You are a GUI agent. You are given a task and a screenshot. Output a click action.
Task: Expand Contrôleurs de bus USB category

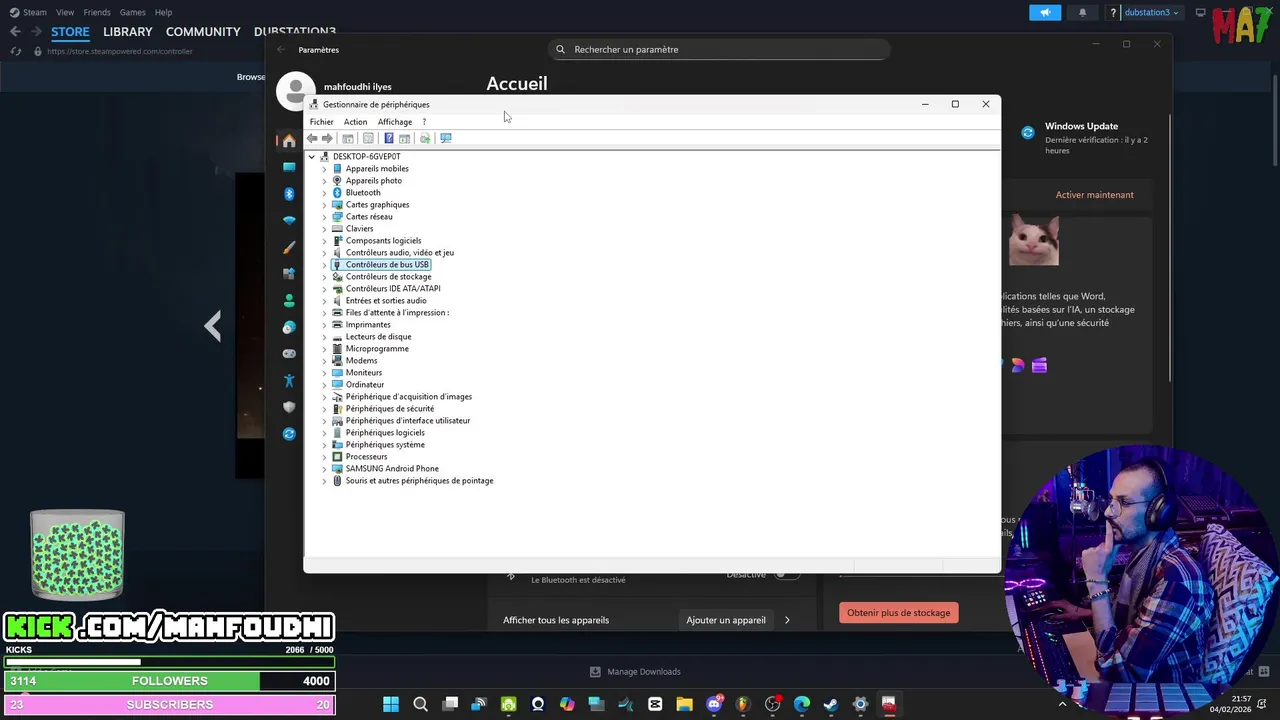point(324,265)
